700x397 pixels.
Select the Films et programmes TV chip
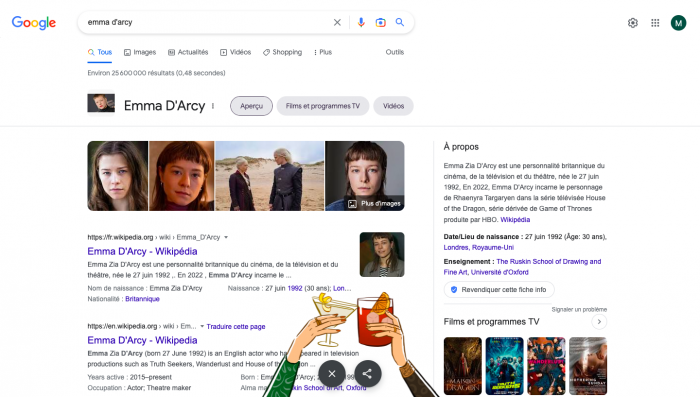323,106
